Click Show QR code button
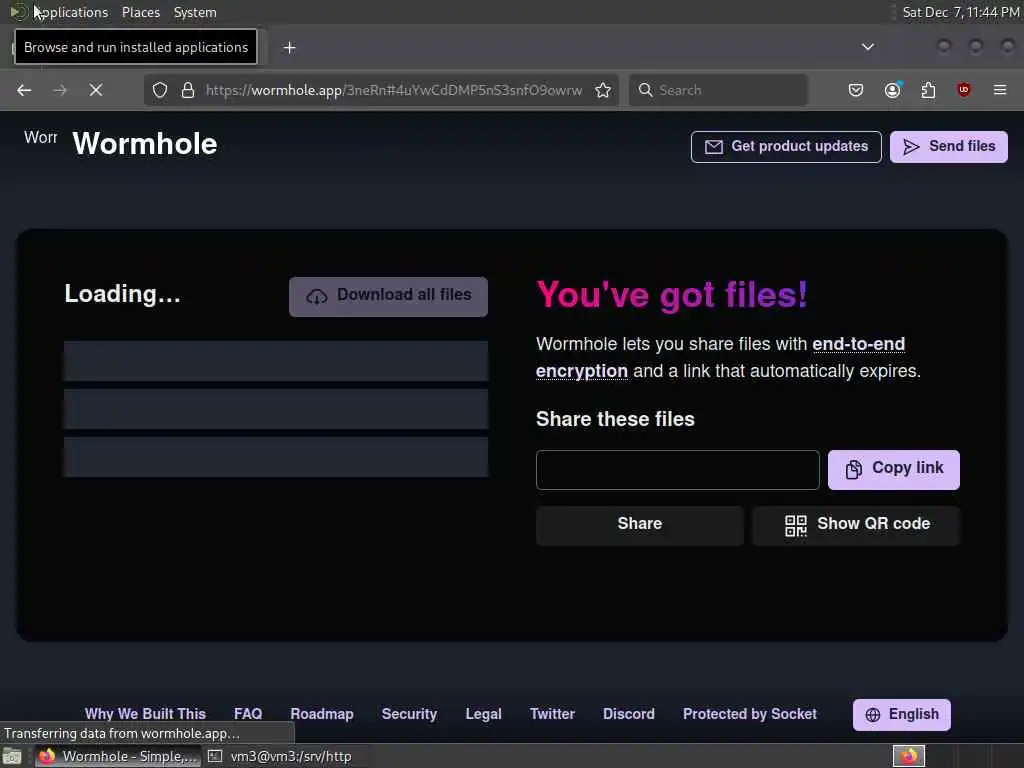 point(856,524)
